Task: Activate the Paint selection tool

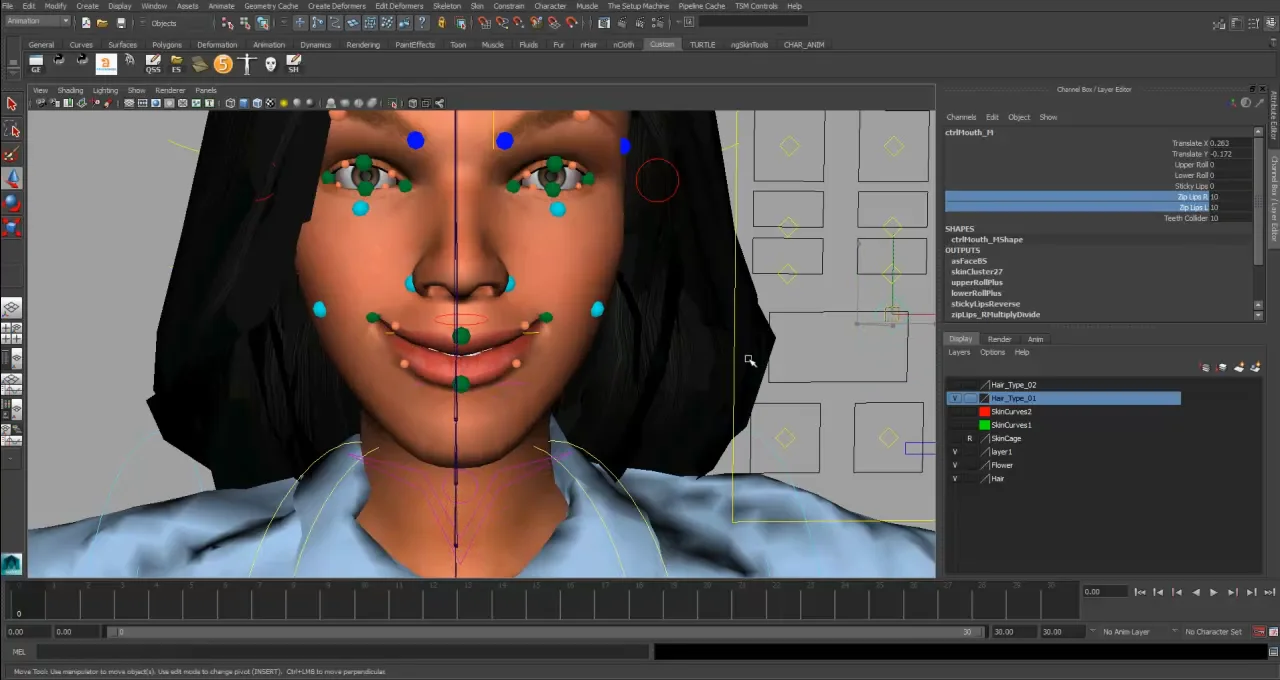Action: click(12, 154)
